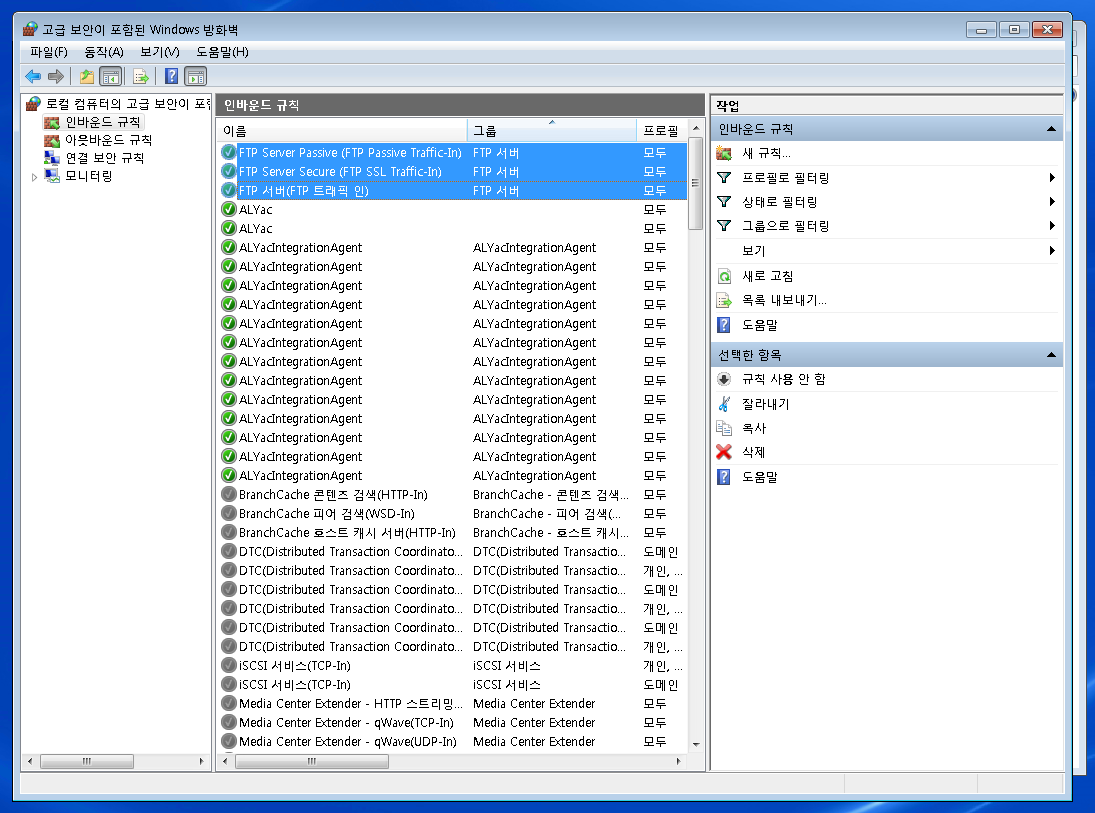Click the Export list toolbar icon
Image resolution: width=1095 pixels, height=813 pixels.
pyautogui.click(x=141, y=76)
